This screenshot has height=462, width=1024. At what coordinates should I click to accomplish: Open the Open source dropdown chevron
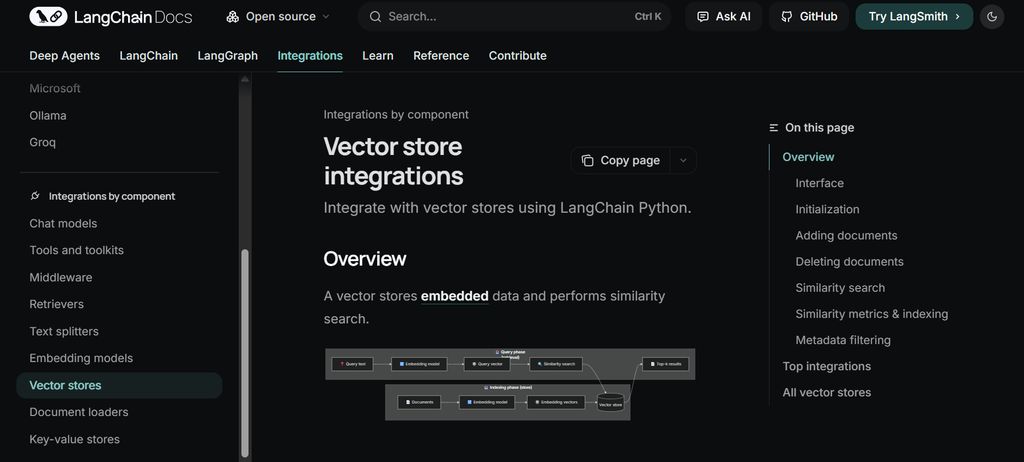[x=326, y=17]
